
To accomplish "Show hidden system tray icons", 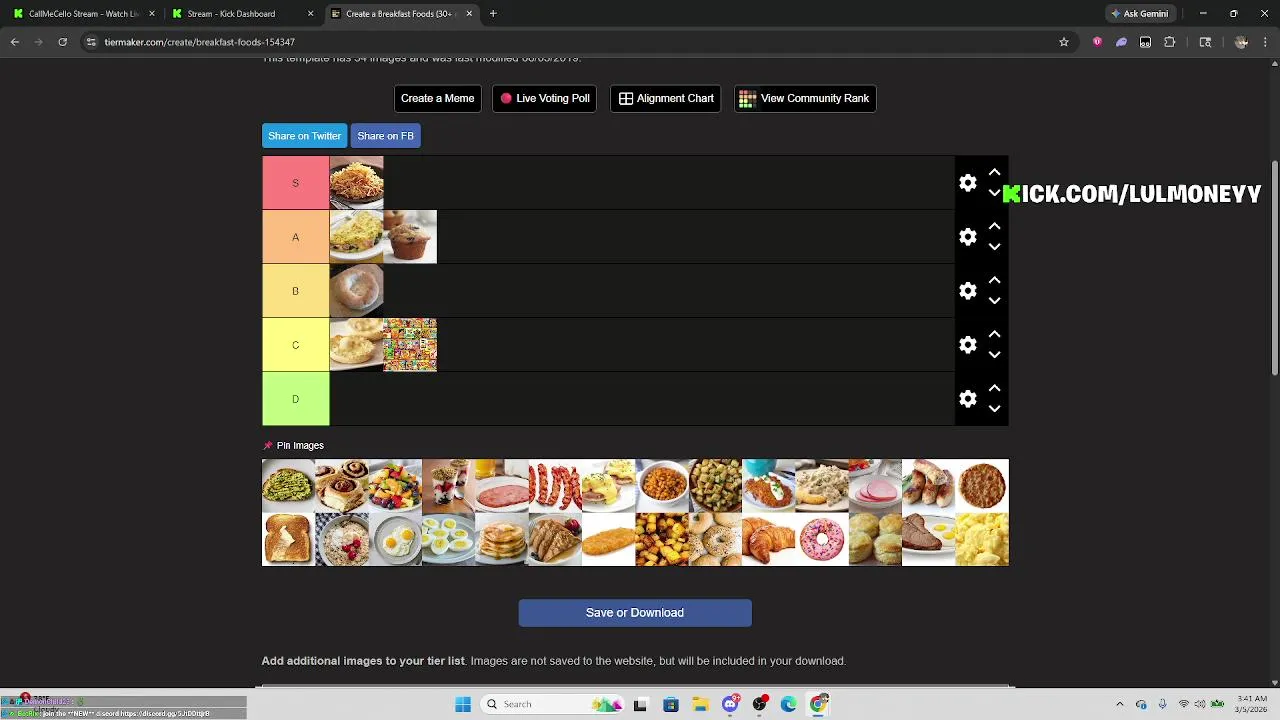I will tap(1119, 704).
